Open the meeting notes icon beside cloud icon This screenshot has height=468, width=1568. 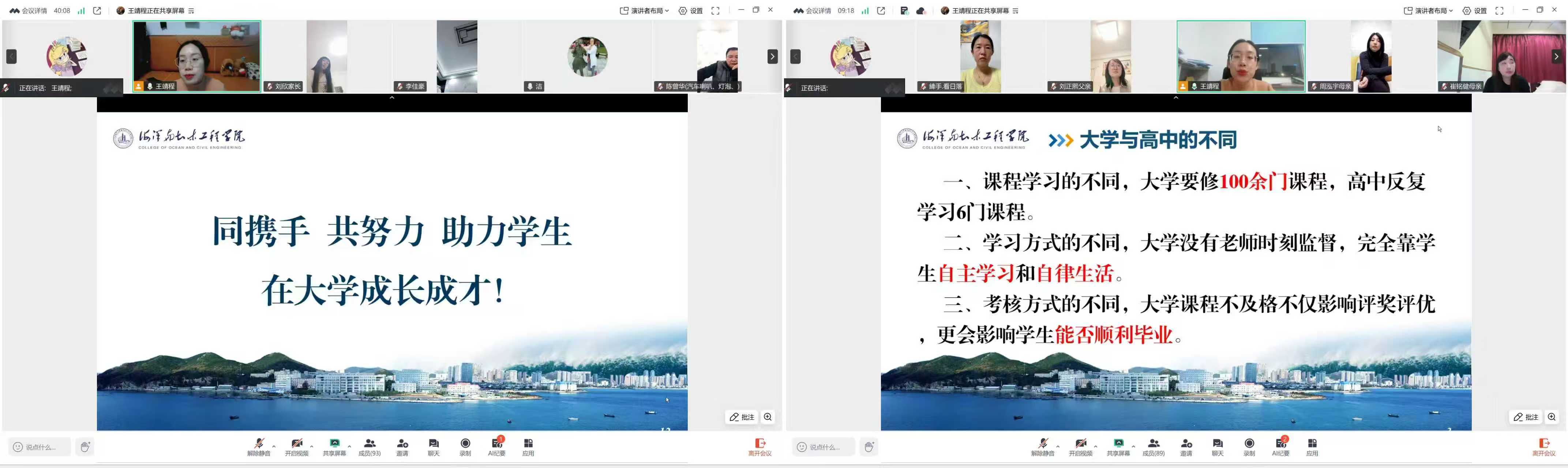(904, 11)
